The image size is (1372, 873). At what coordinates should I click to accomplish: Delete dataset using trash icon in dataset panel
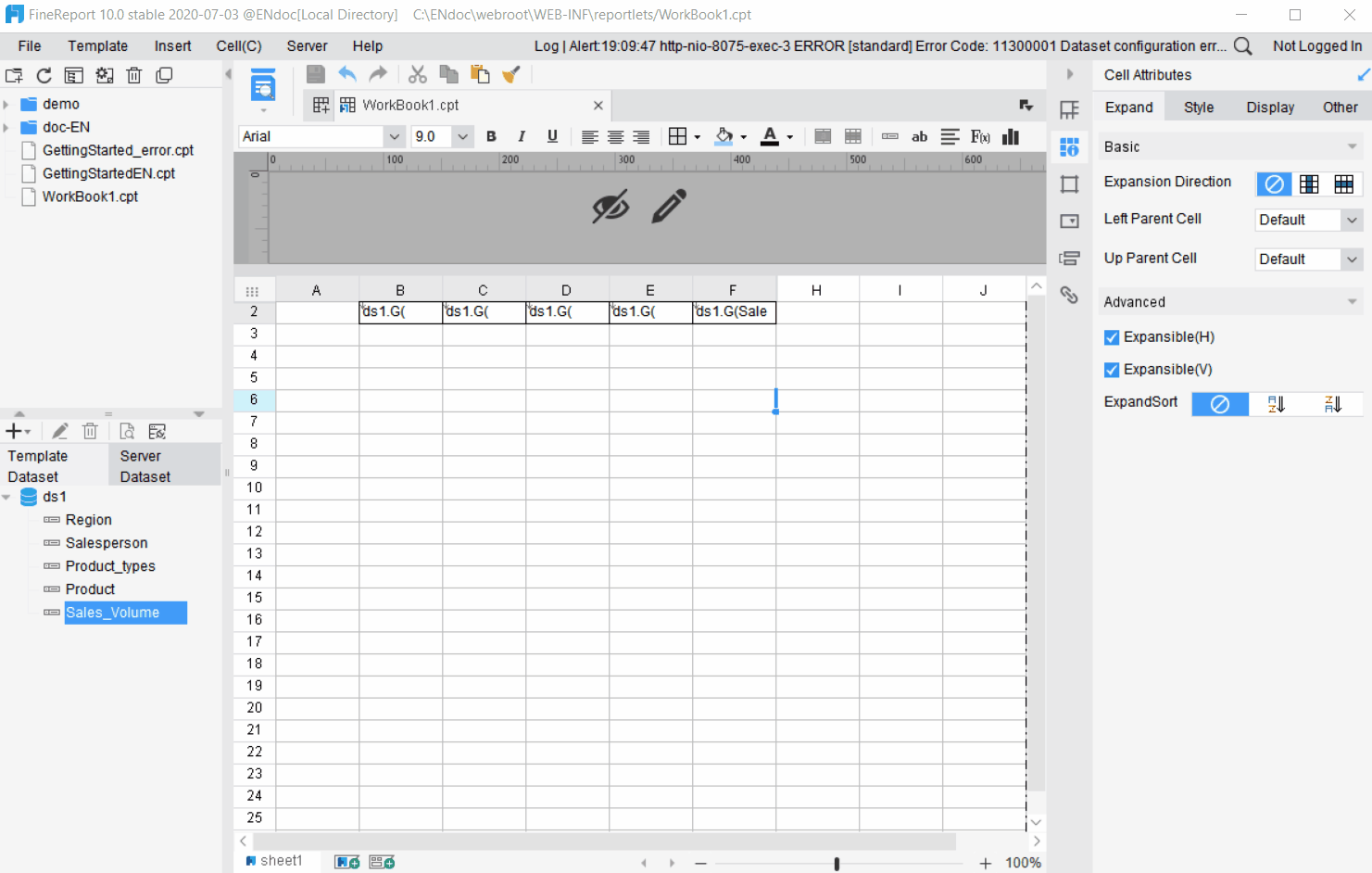coord(90,431)
